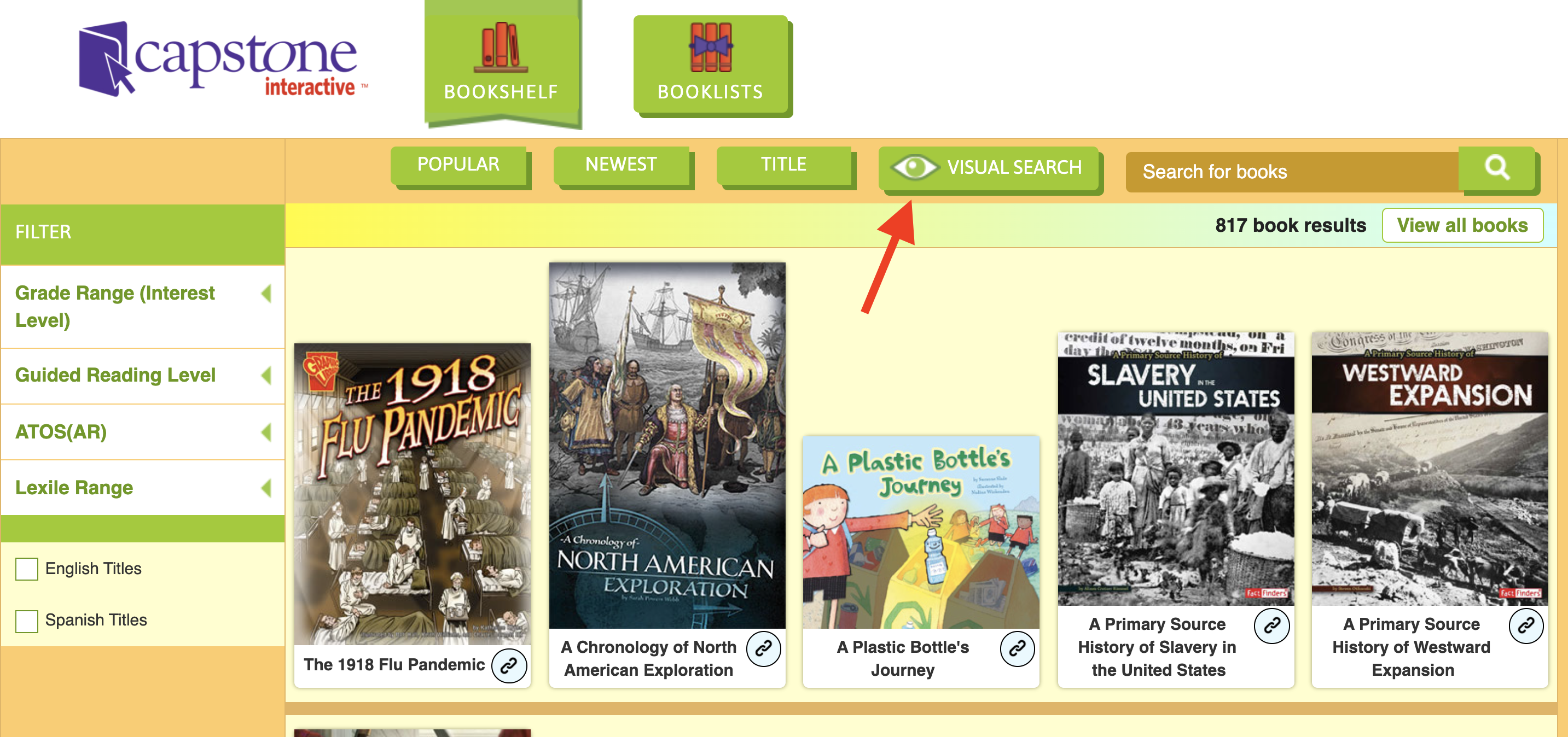Expand the Guided Reading Level filter
Viewport: 1568px width, 737px height.
tap(143, 375)
